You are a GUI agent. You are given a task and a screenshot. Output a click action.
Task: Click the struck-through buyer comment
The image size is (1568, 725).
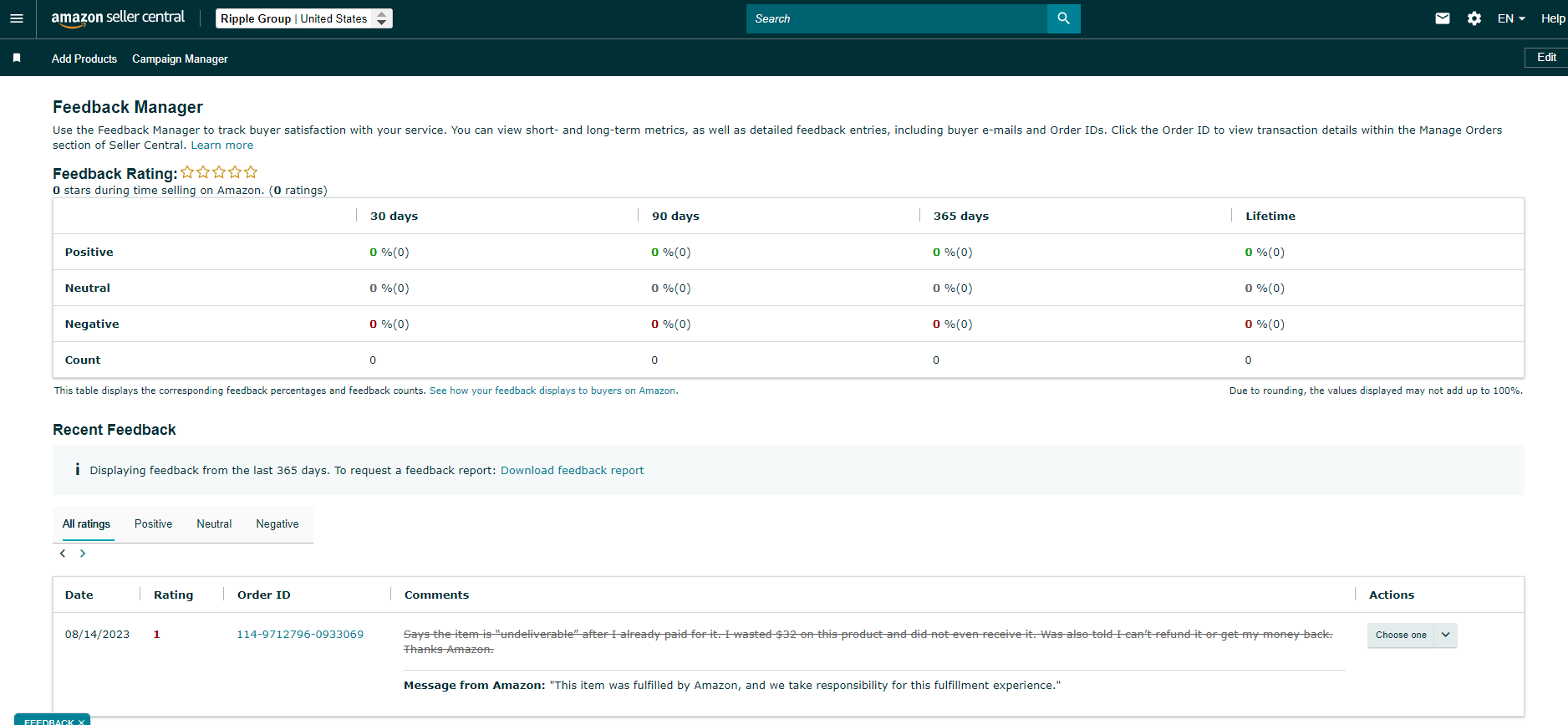pos(868,641)
